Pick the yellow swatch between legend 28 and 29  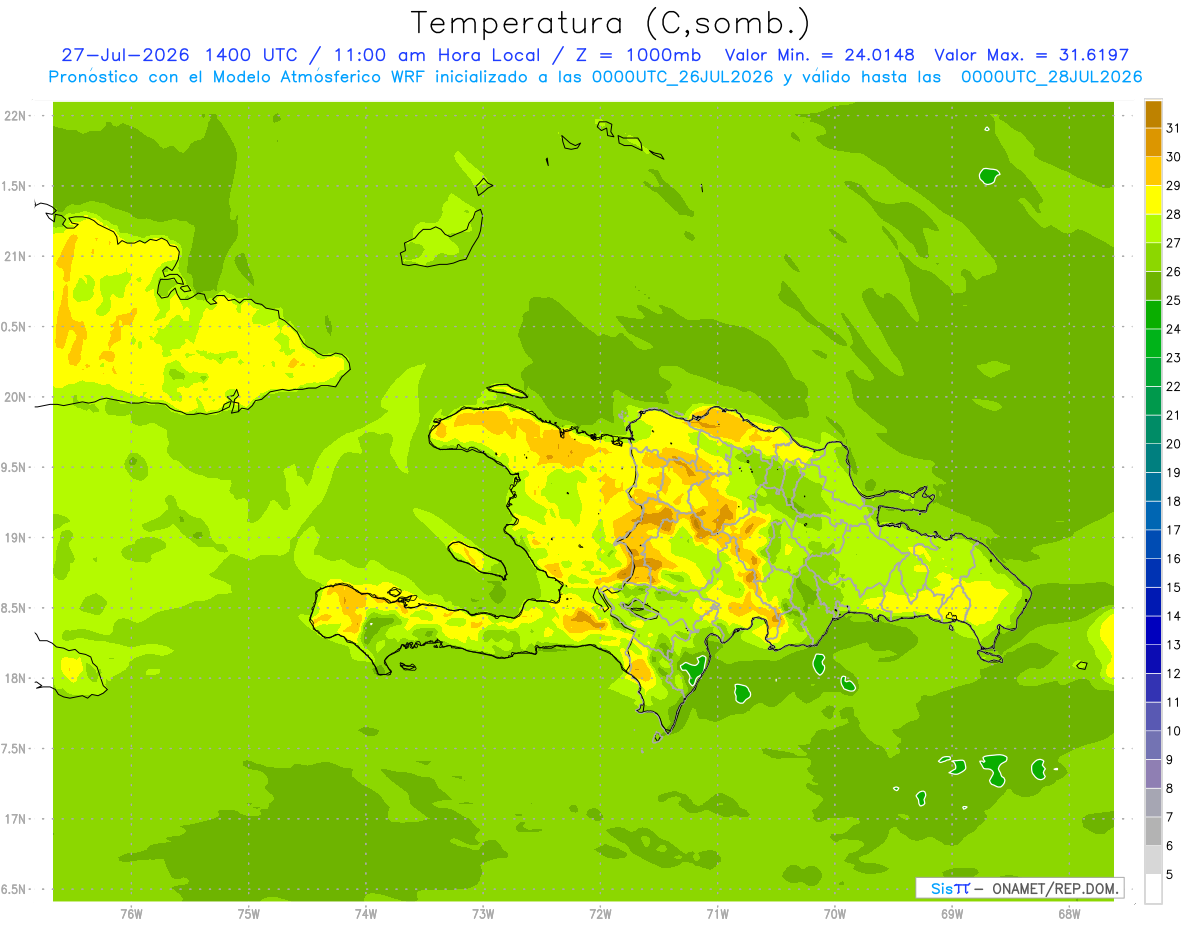1153,200
